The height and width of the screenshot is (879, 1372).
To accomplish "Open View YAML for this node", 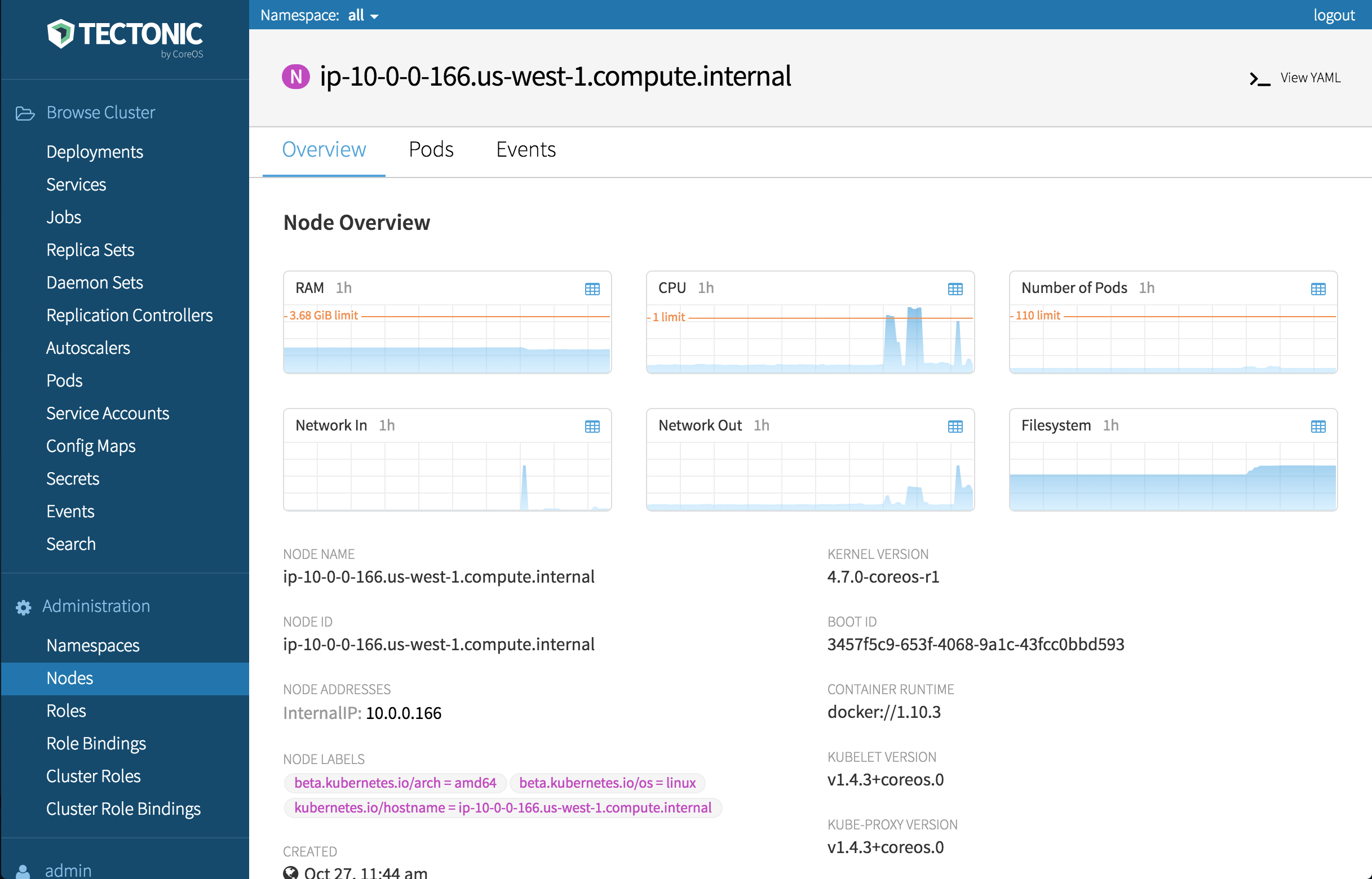I will pos(1311,78).
